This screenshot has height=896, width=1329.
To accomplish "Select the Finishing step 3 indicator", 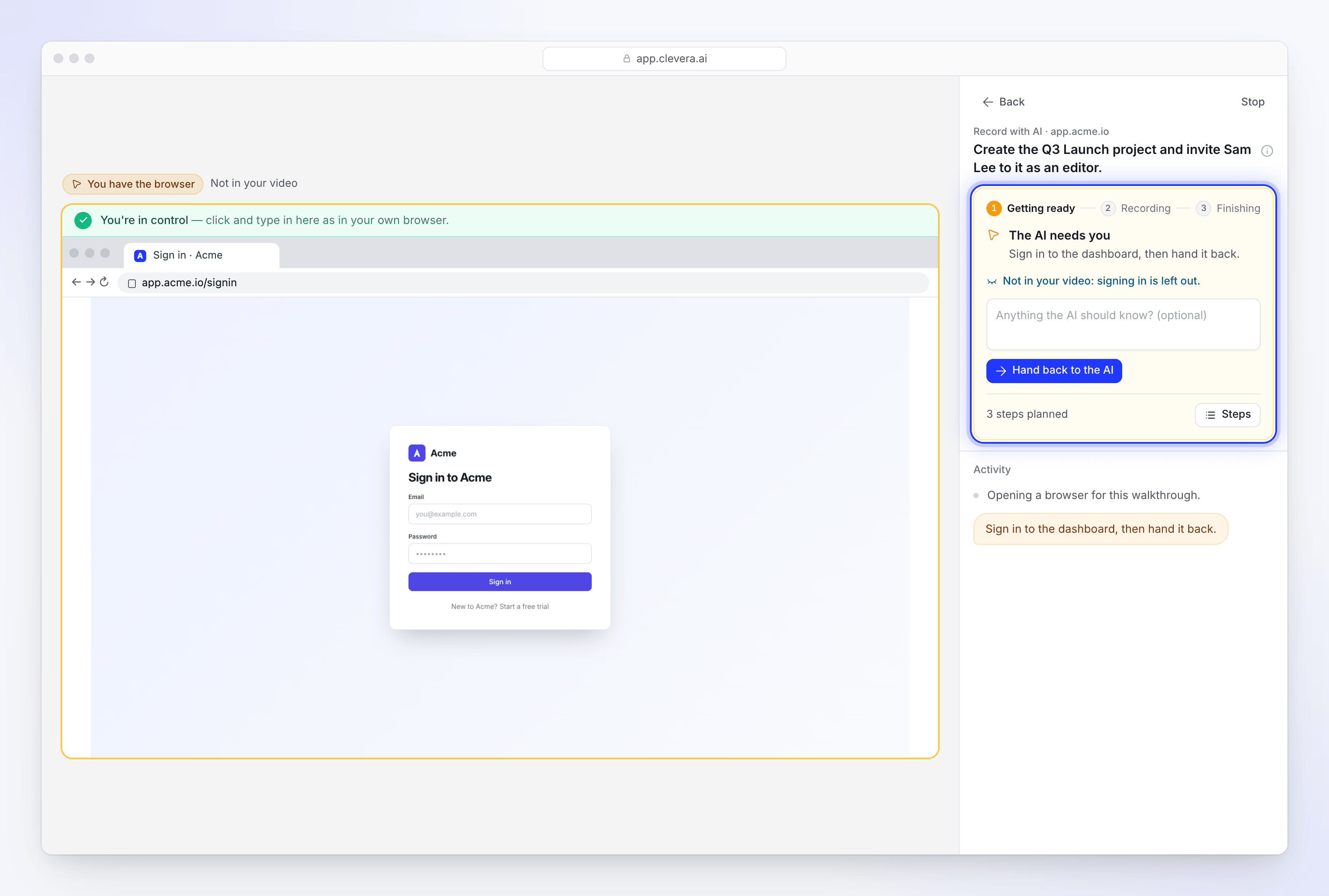I will point(1228,208).
